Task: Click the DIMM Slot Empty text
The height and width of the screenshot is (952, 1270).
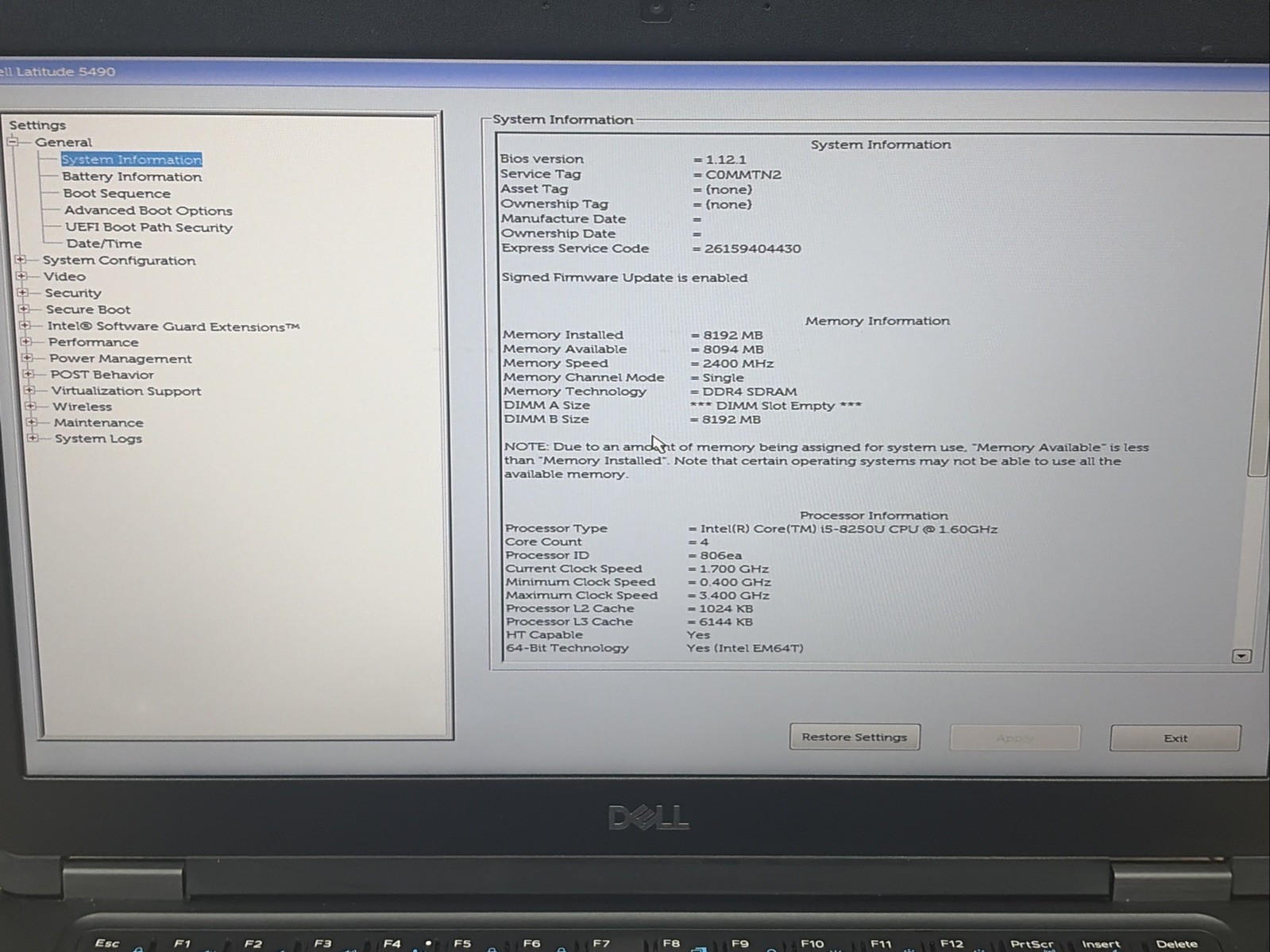Action: [x=776, y=406]
